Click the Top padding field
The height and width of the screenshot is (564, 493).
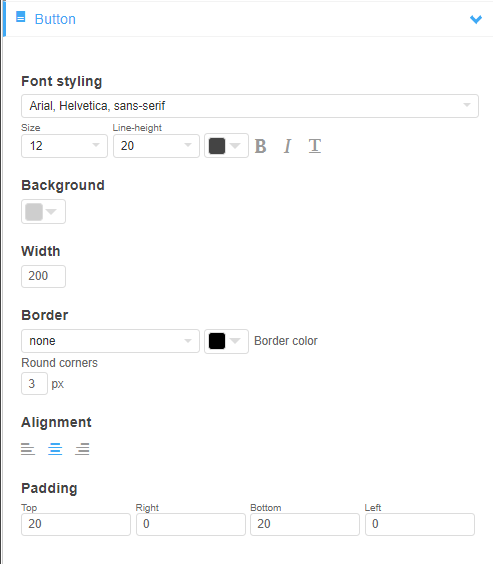(x=76, y=524)
